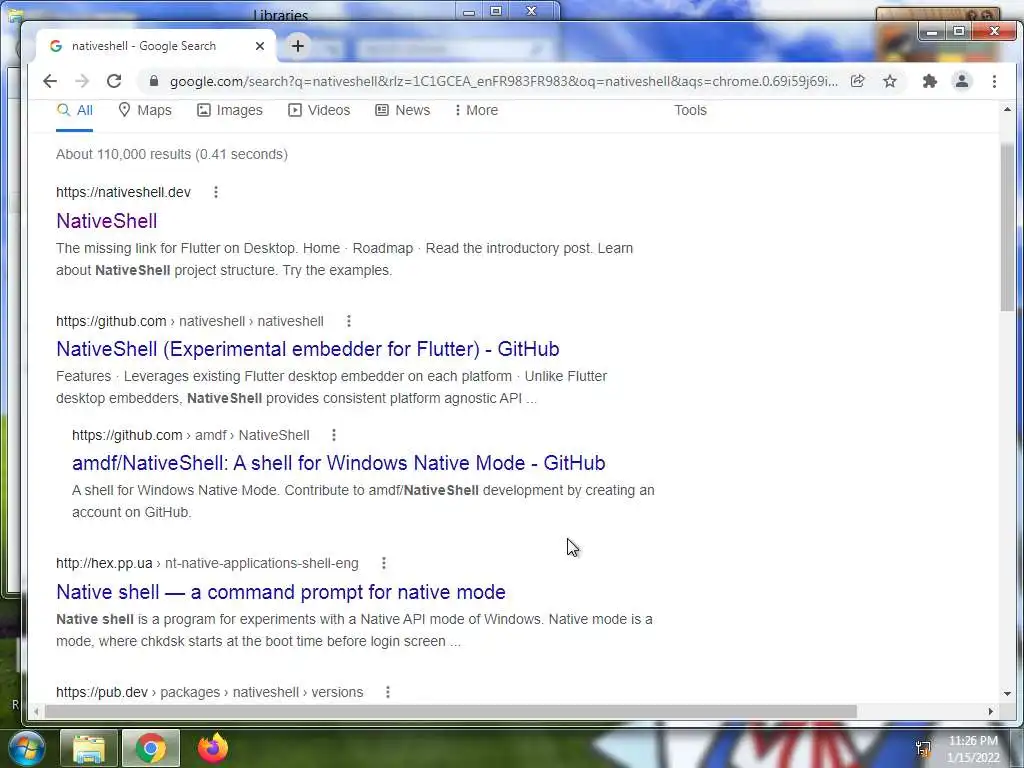Click the About 110,000 results text
The height and width of the screenshot is (768, 1024).
pos(172,154)
